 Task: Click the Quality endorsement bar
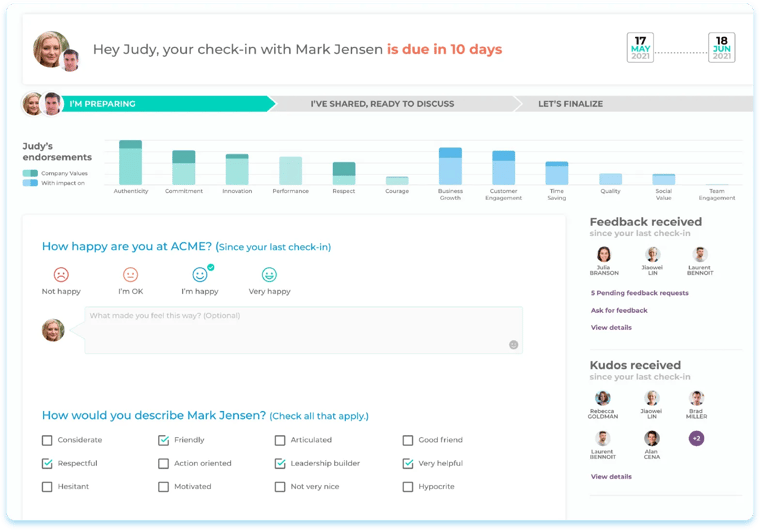tap(610, 179)
